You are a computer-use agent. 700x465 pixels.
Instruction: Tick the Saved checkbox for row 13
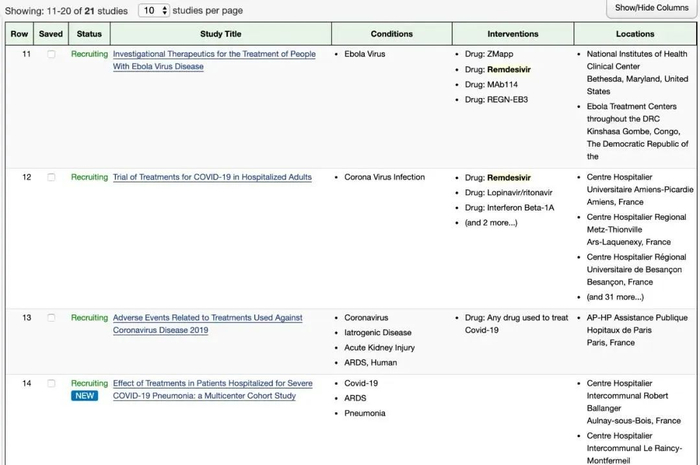tap(51, 318)
